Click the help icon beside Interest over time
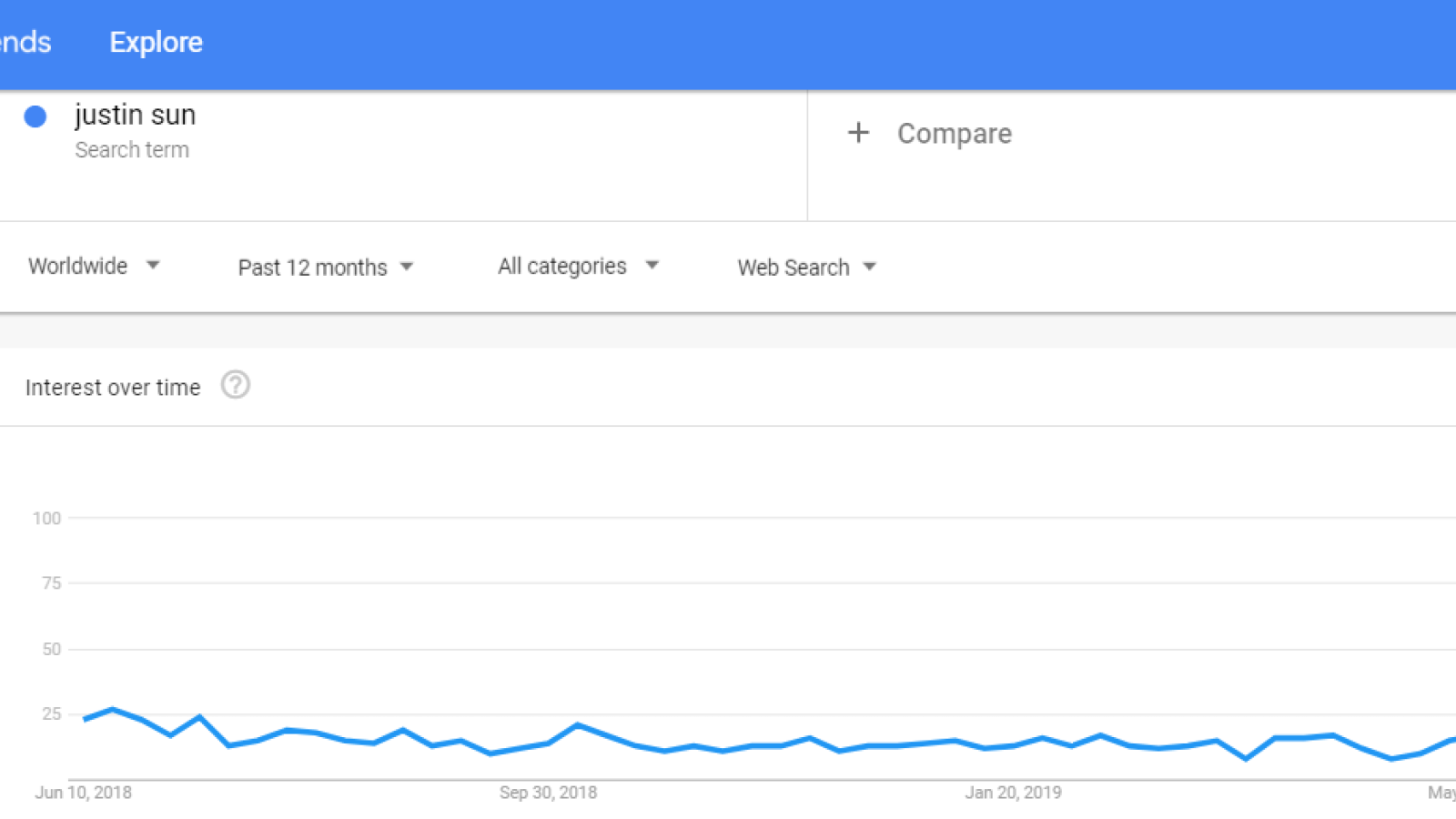Screen dimensions: 1456x819 coord(236,386)
